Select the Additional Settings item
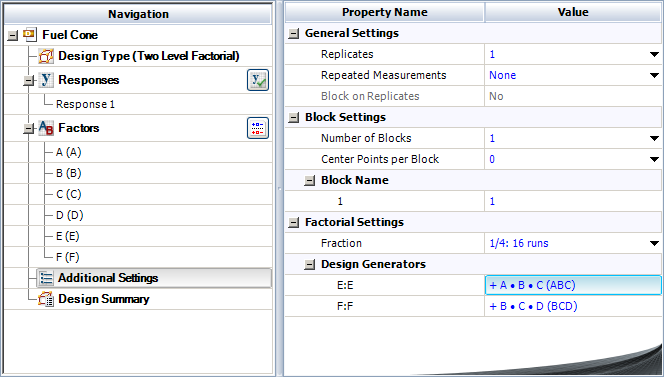 [154, 278]
